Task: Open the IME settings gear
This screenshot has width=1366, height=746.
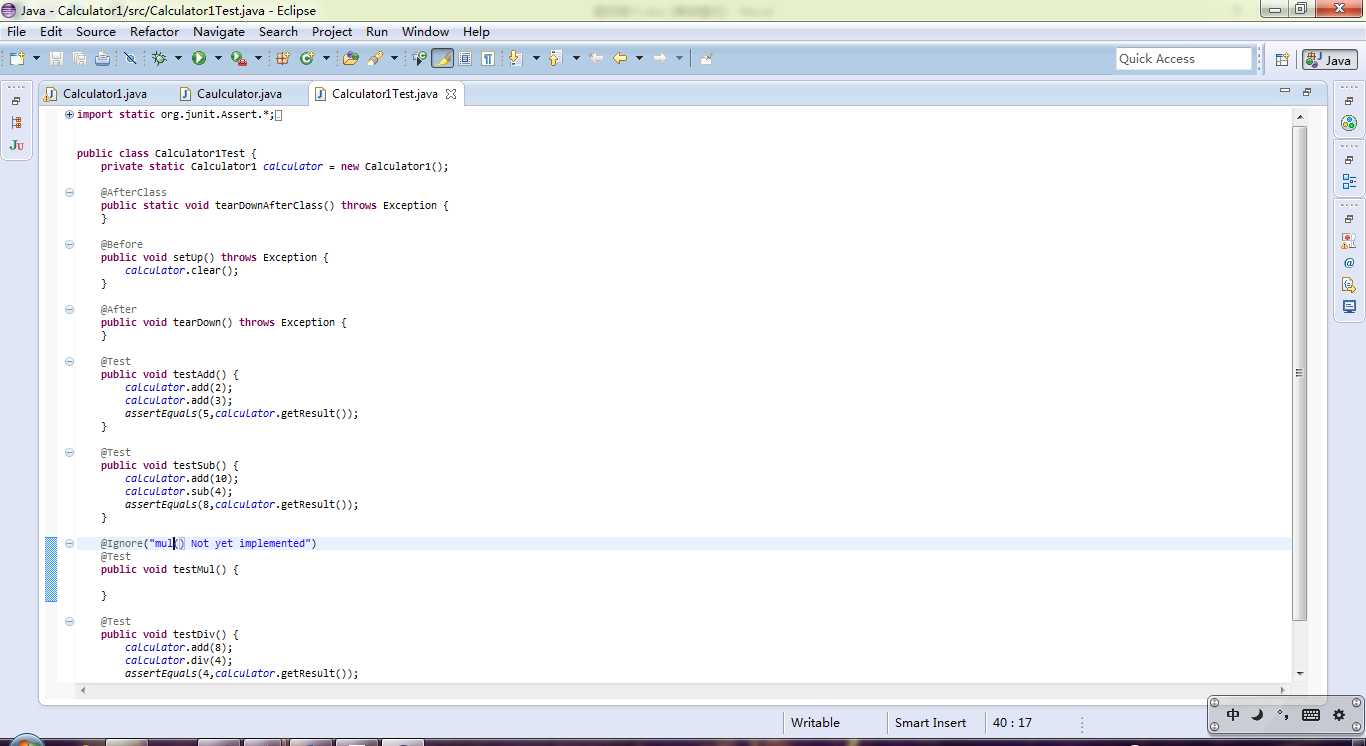Action: pos(1339,715)
